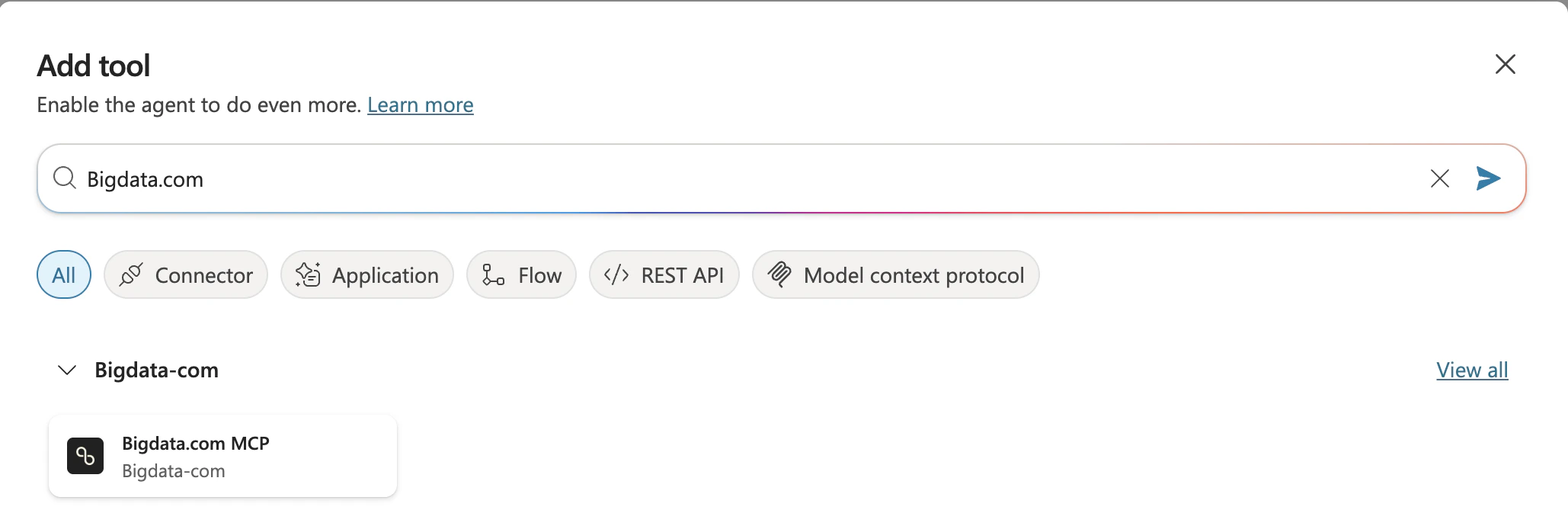
Task: Click the Flow diagram icon on the filter pill
Action: click(x=492, y=274)
